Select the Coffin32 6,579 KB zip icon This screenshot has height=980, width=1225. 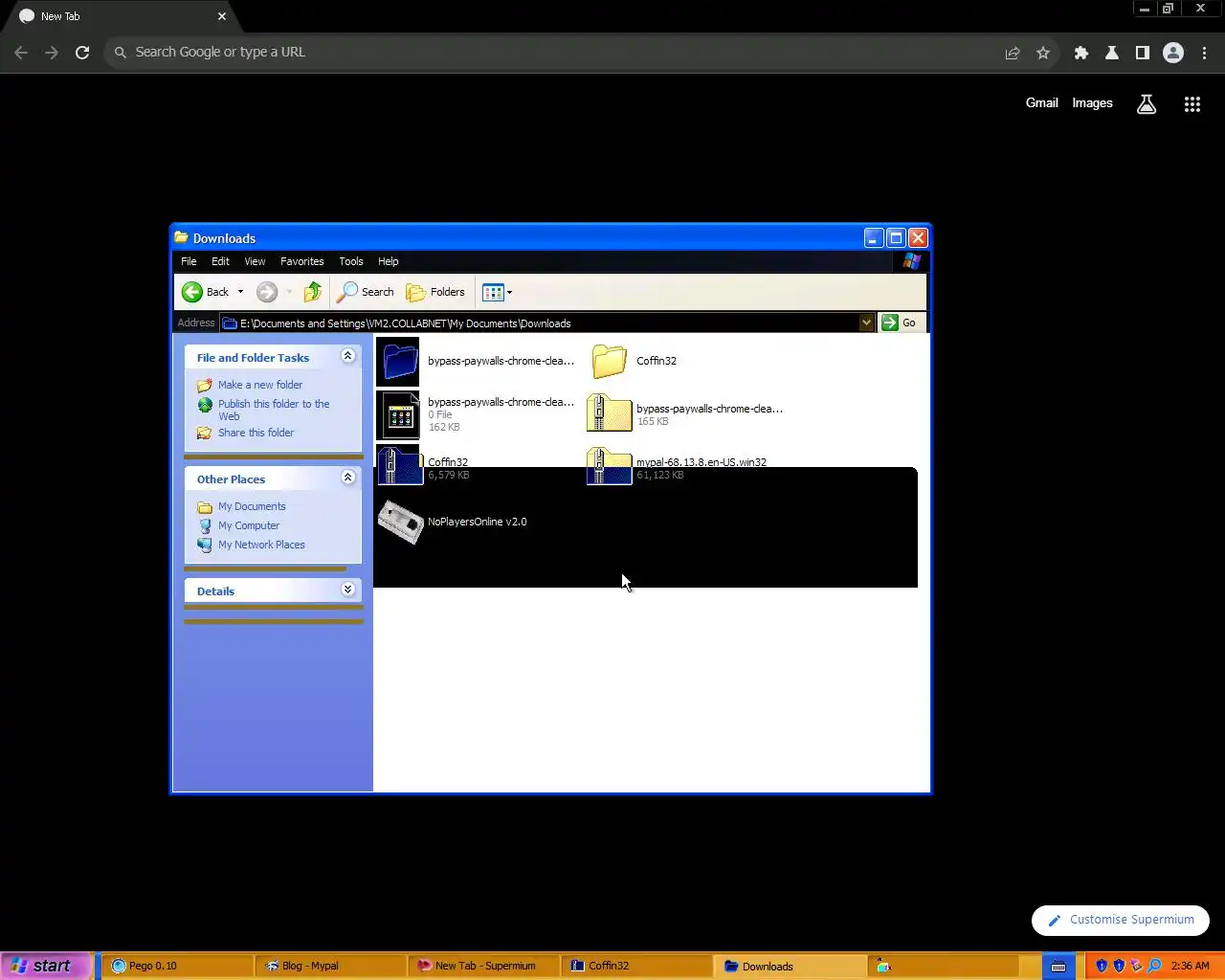(400, 465)
